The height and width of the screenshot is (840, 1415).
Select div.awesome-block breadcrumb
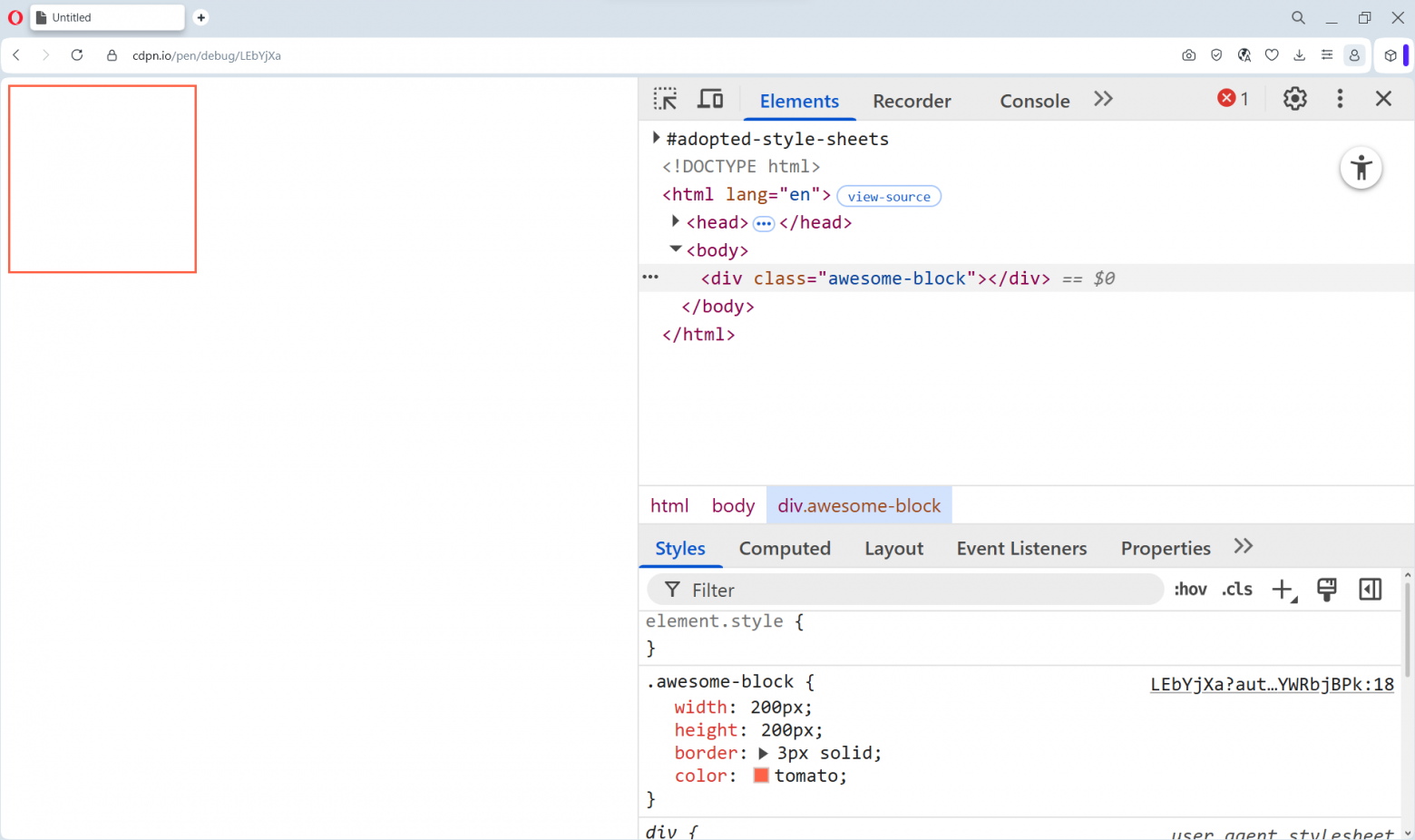(x=859, y=505)
